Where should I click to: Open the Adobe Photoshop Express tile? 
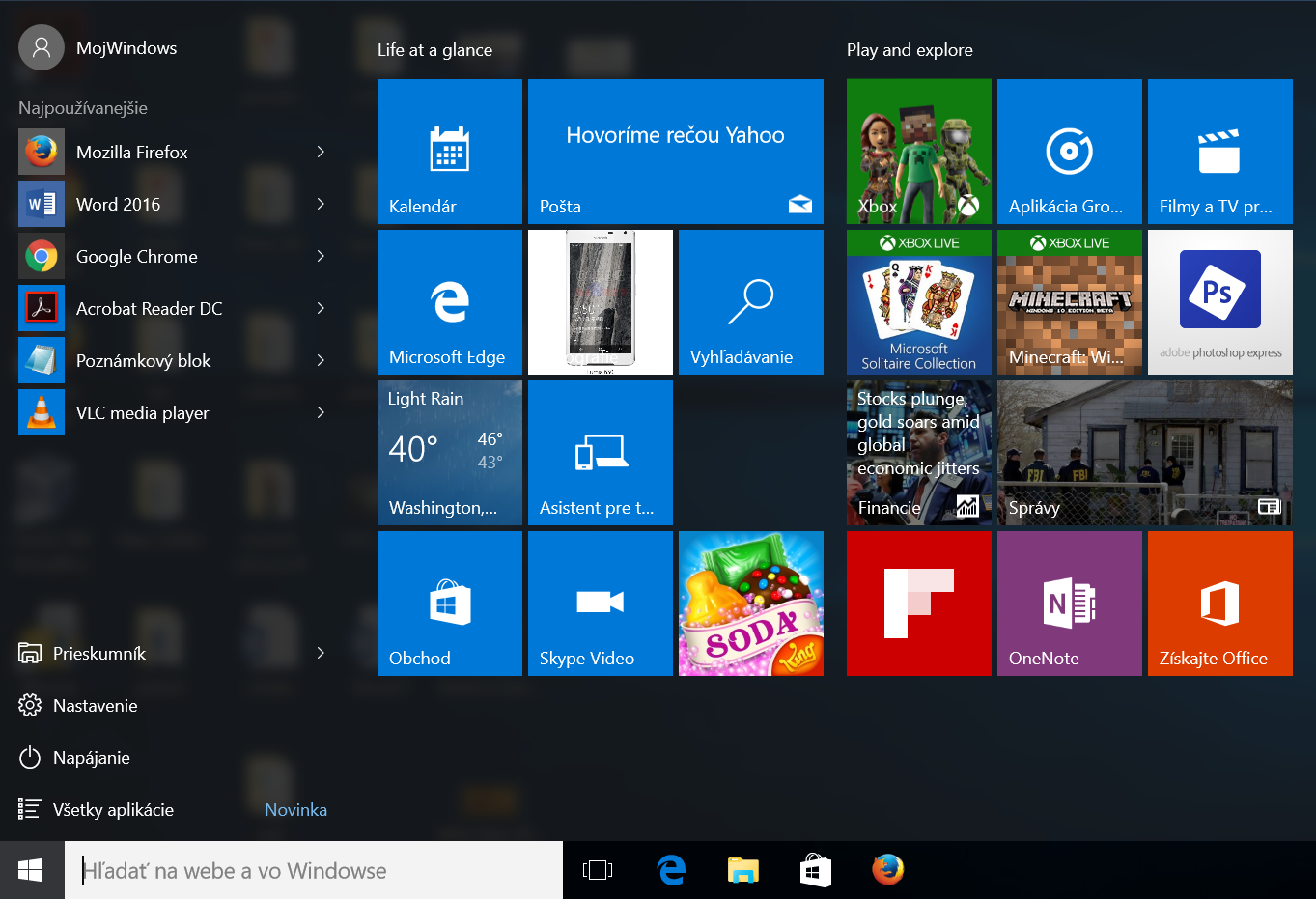coord(1220,302)
